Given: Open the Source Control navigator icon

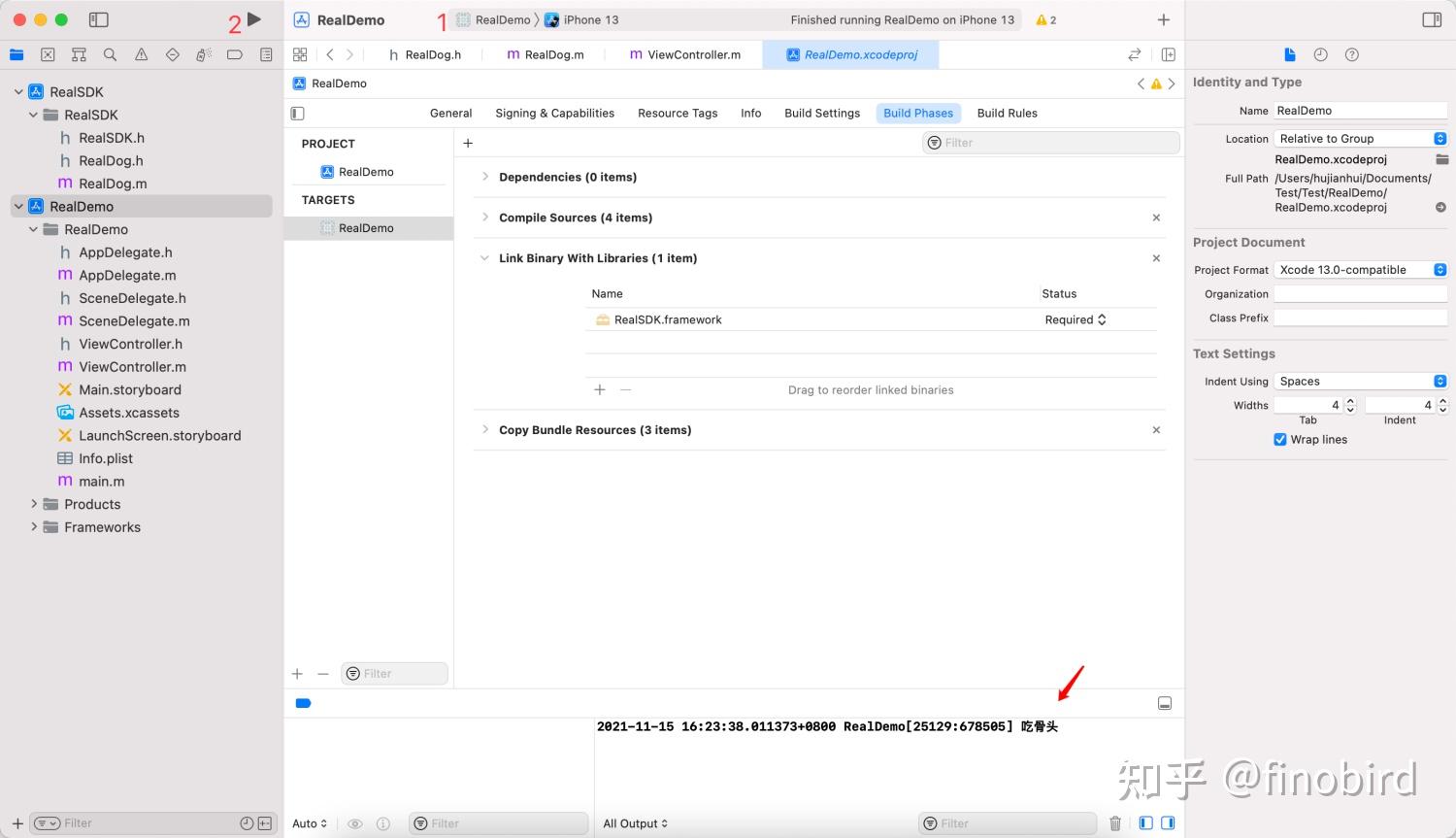Looking at the screenshot, I should point(48,55).
